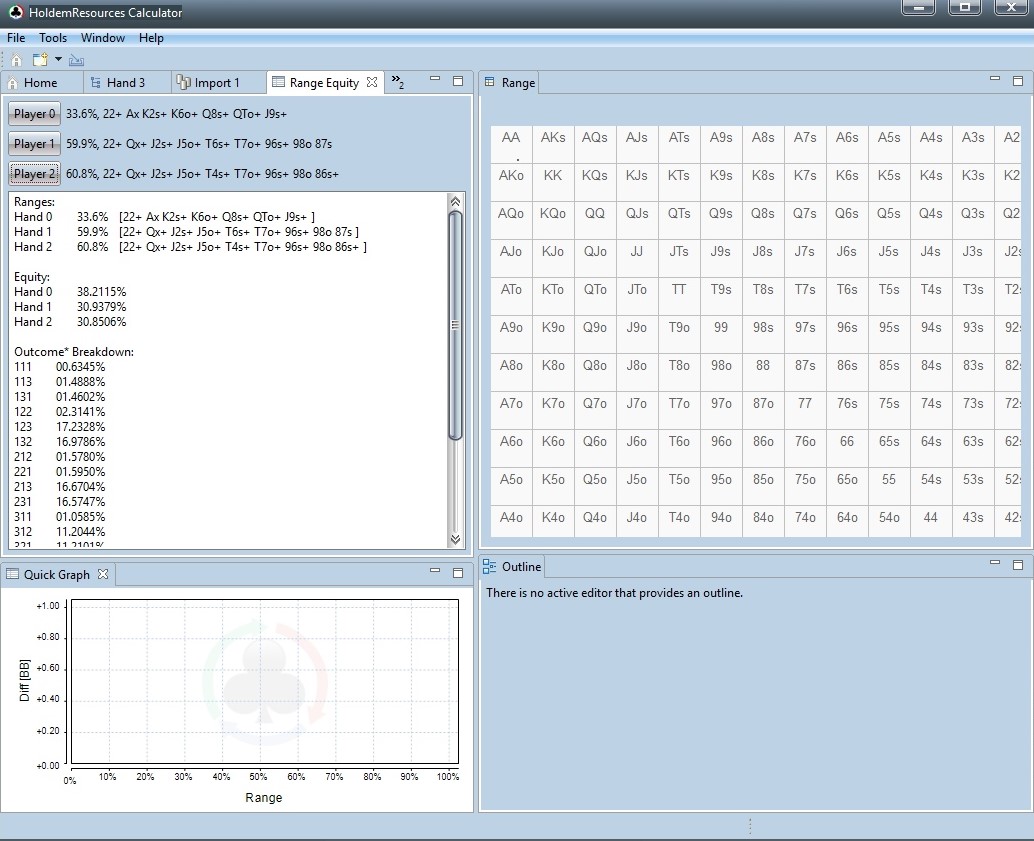The height and width of the screenshot is (841, 1034).
Task: Open the Tools menu
Action: (x=53, y=38)
